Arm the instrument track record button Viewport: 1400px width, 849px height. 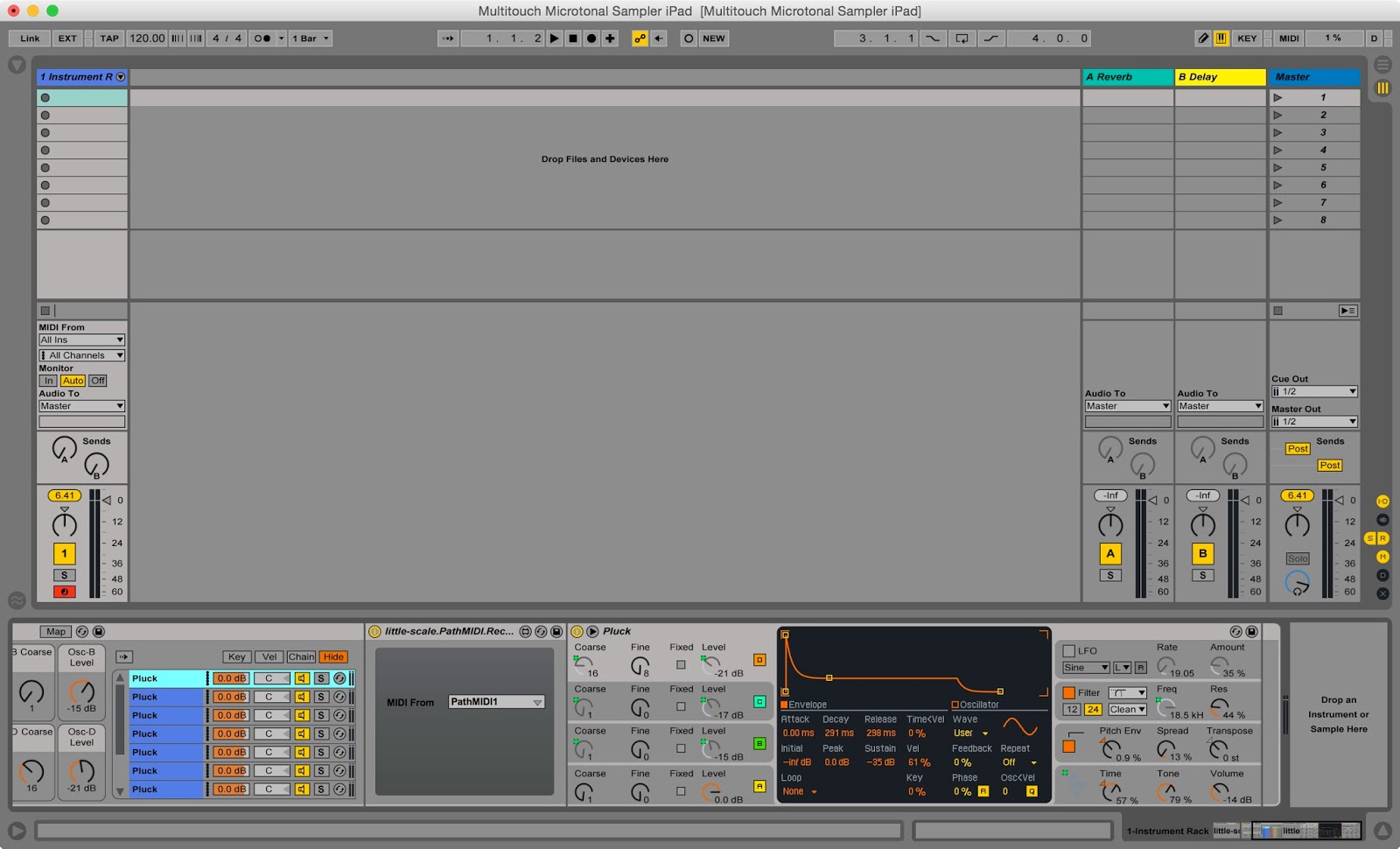pos(65,592)
